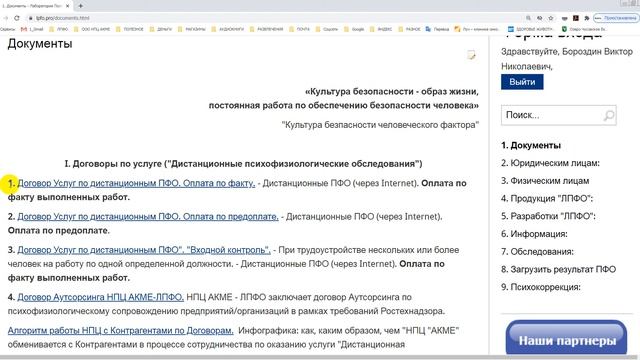Click the browser profile sync button

tap(616, 18)
